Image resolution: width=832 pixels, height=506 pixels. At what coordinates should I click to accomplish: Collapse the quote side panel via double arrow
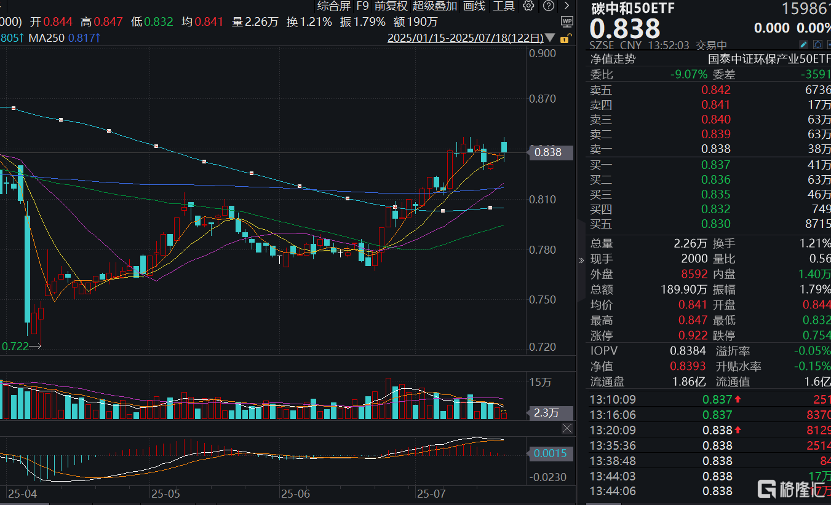[581, 260]
